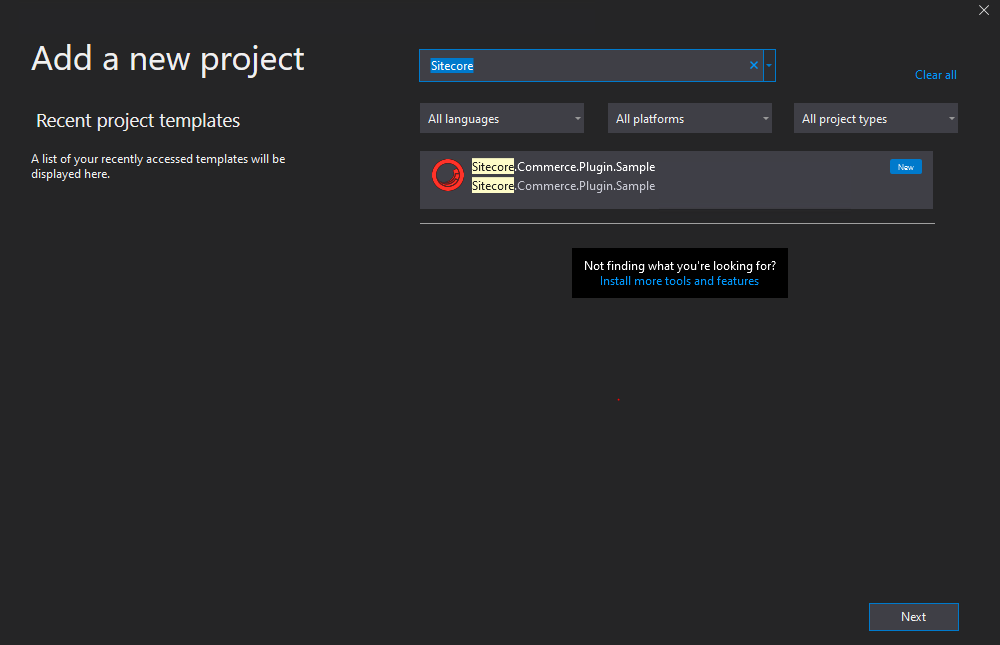Close the Add a new project dialog
Screen dimensions: 1000x645
pyautogui.click(x=982, y=10)
